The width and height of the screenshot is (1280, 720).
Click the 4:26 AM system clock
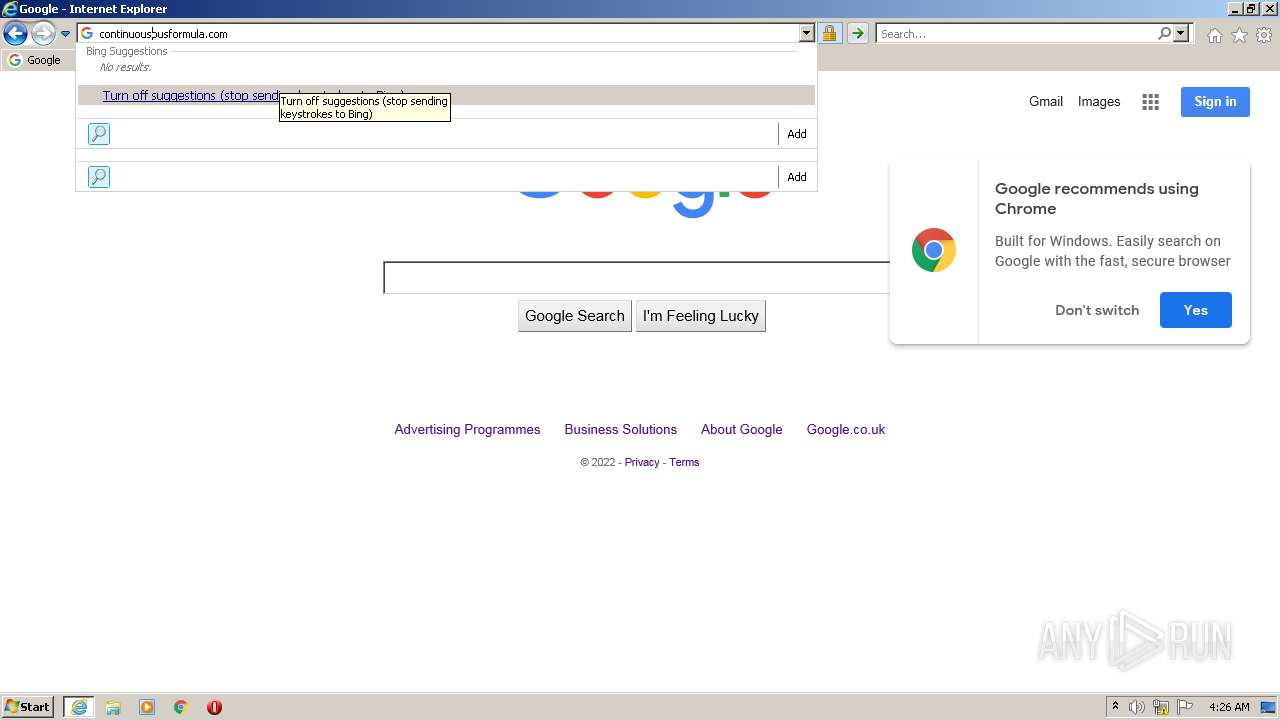click(x=1229, y=707)
